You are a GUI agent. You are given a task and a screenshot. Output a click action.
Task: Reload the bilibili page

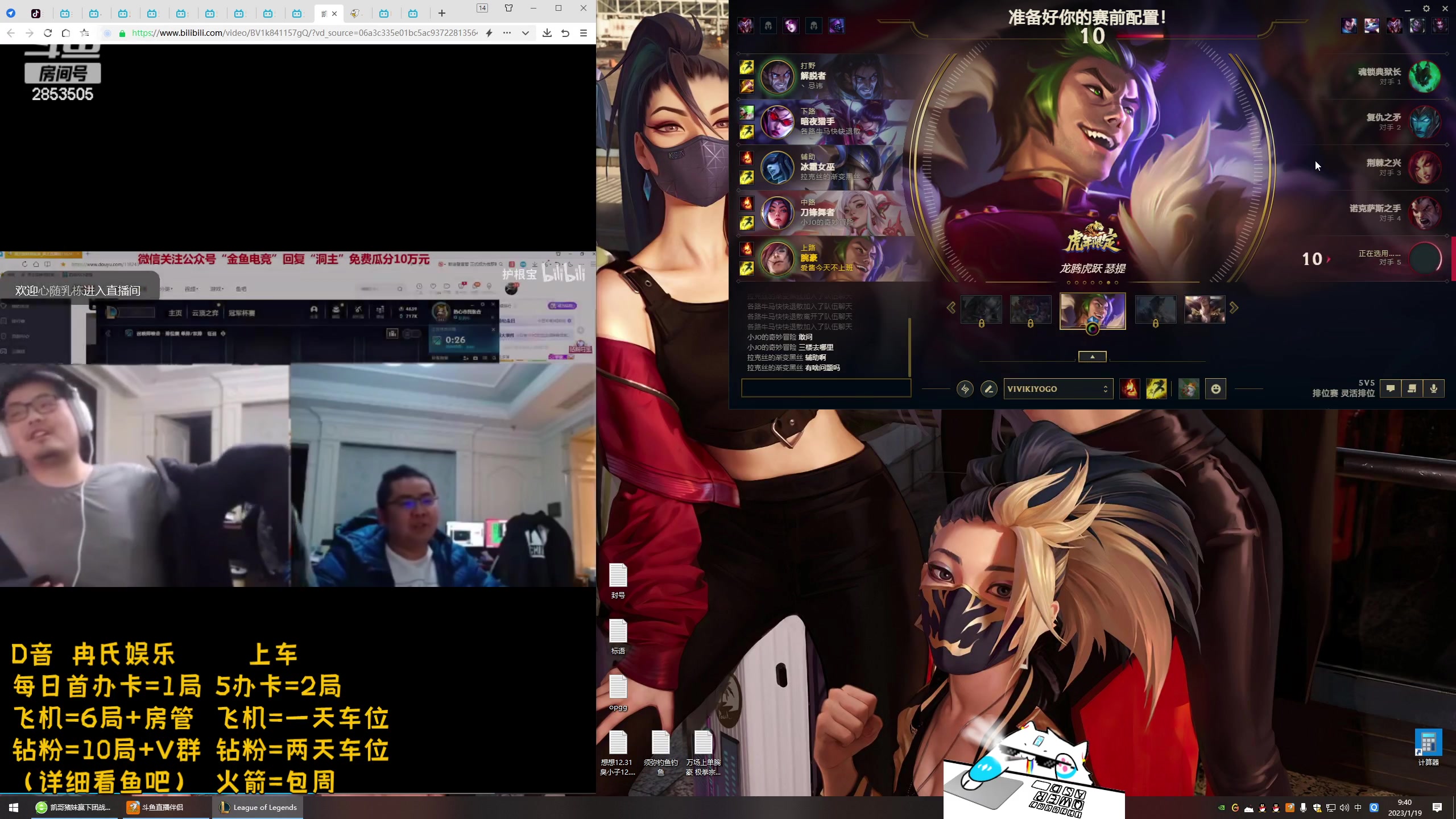tap(48, 33)
